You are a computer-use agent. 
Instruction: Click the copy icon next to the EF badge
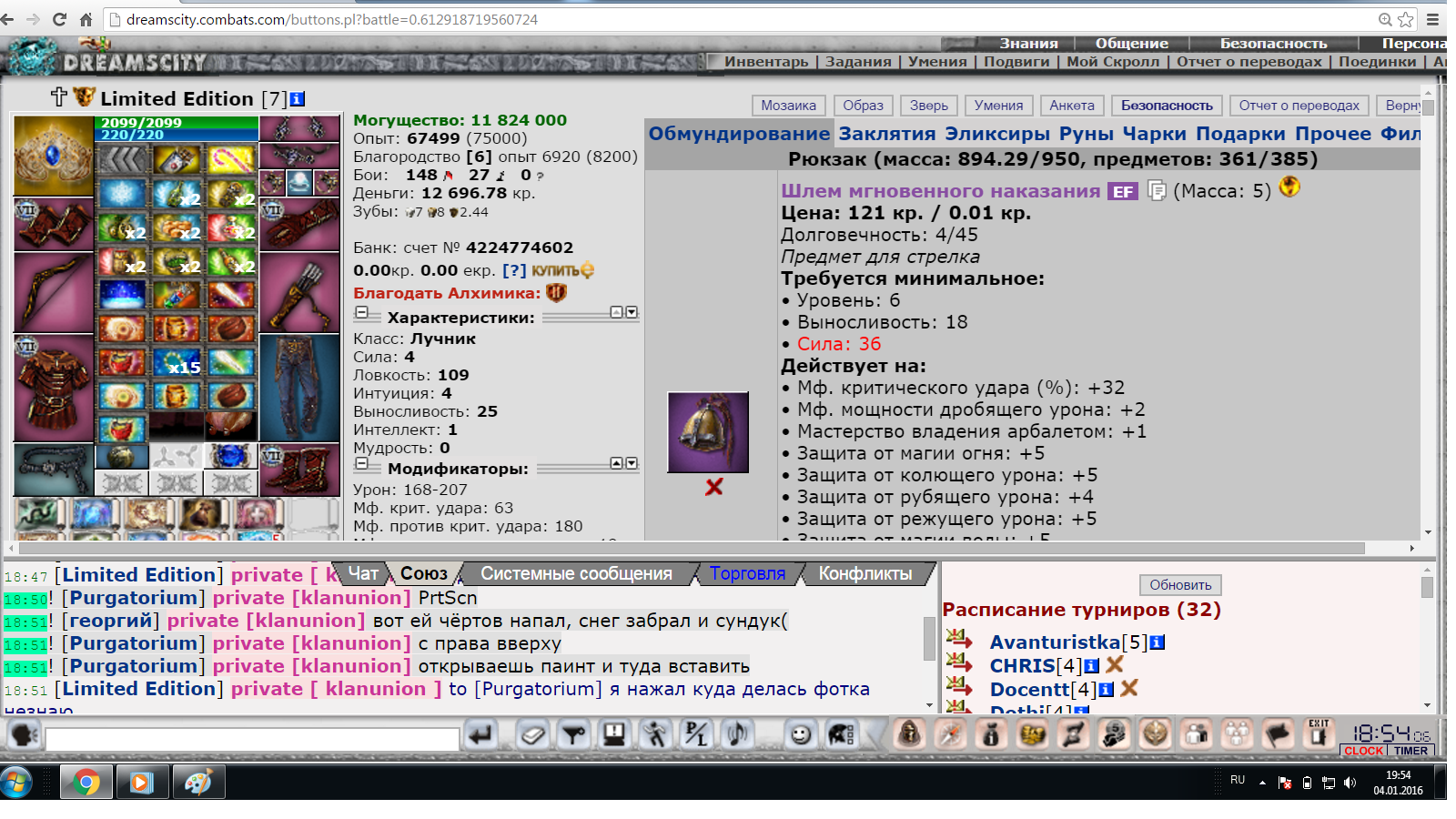(1157, 191)
